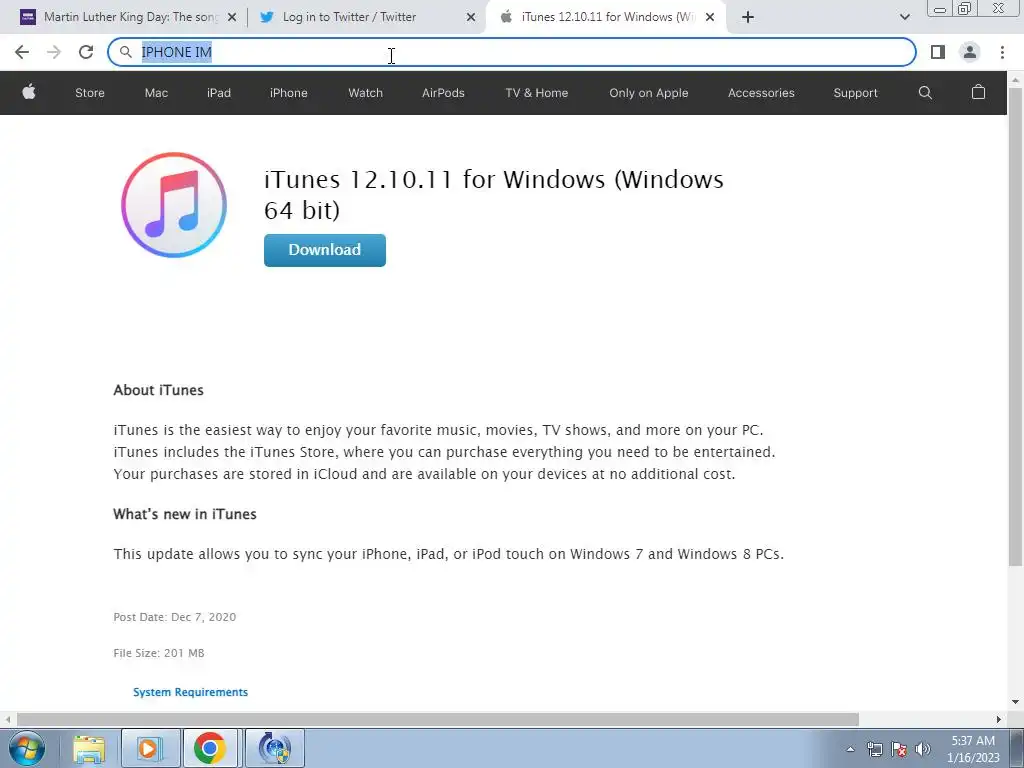Click the Apple logo in the navigation bar
The height and width of the screenshot is (768, 1024).
point(29,92)
